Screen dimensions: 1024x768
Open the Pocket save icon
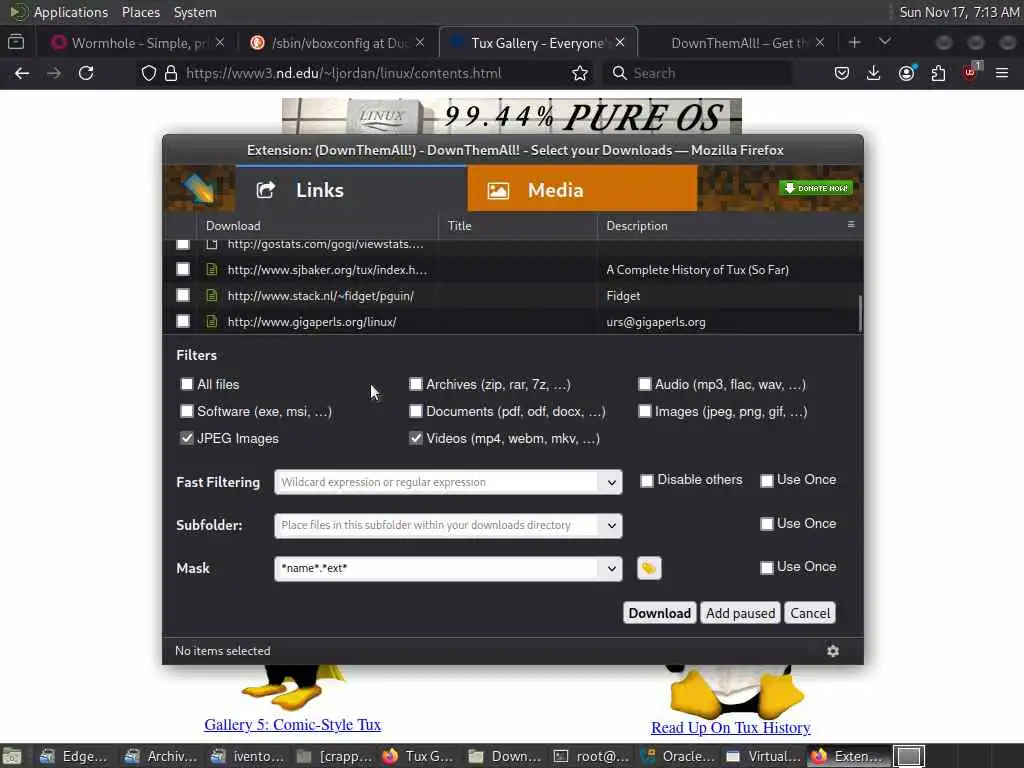(x=841, y=73)
